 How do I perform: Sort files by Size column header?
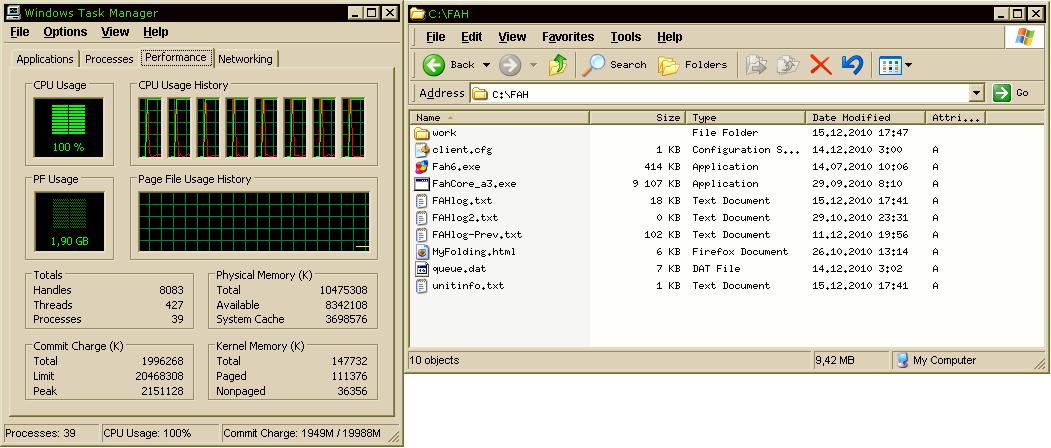coord(637,117)
